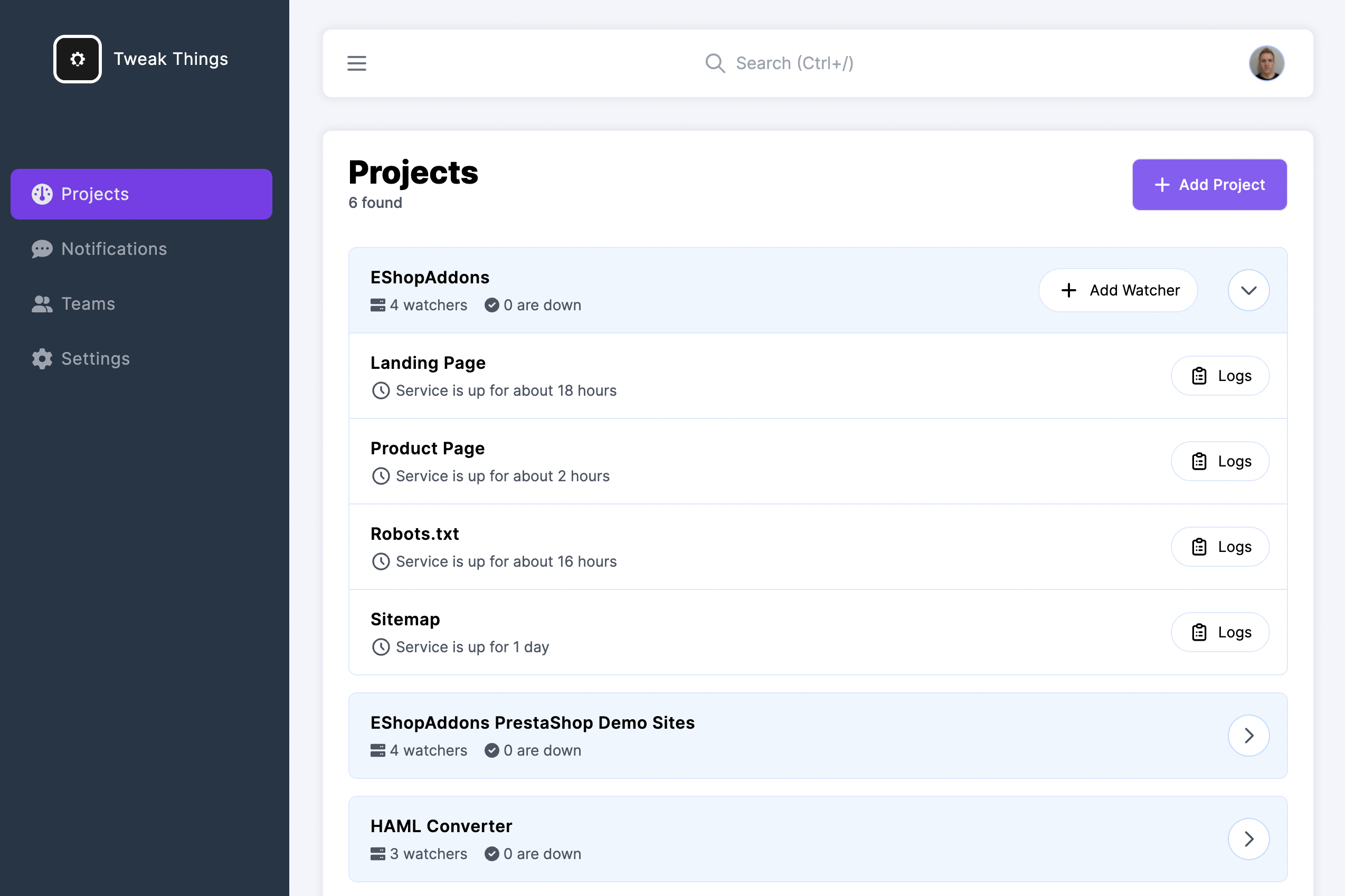Go to the Teams menu item

(88, 304)
